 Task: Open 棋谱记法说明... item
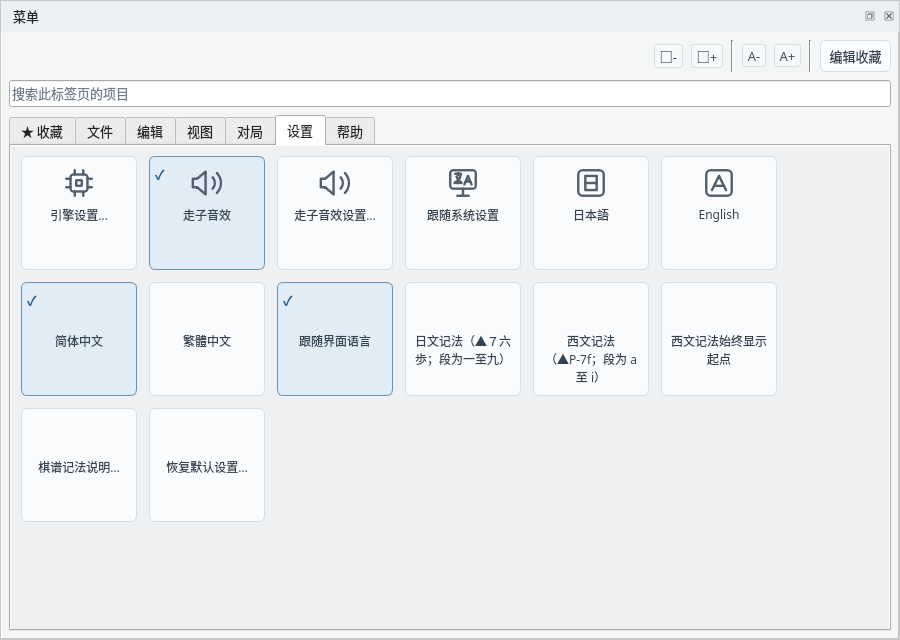point(79,465)
